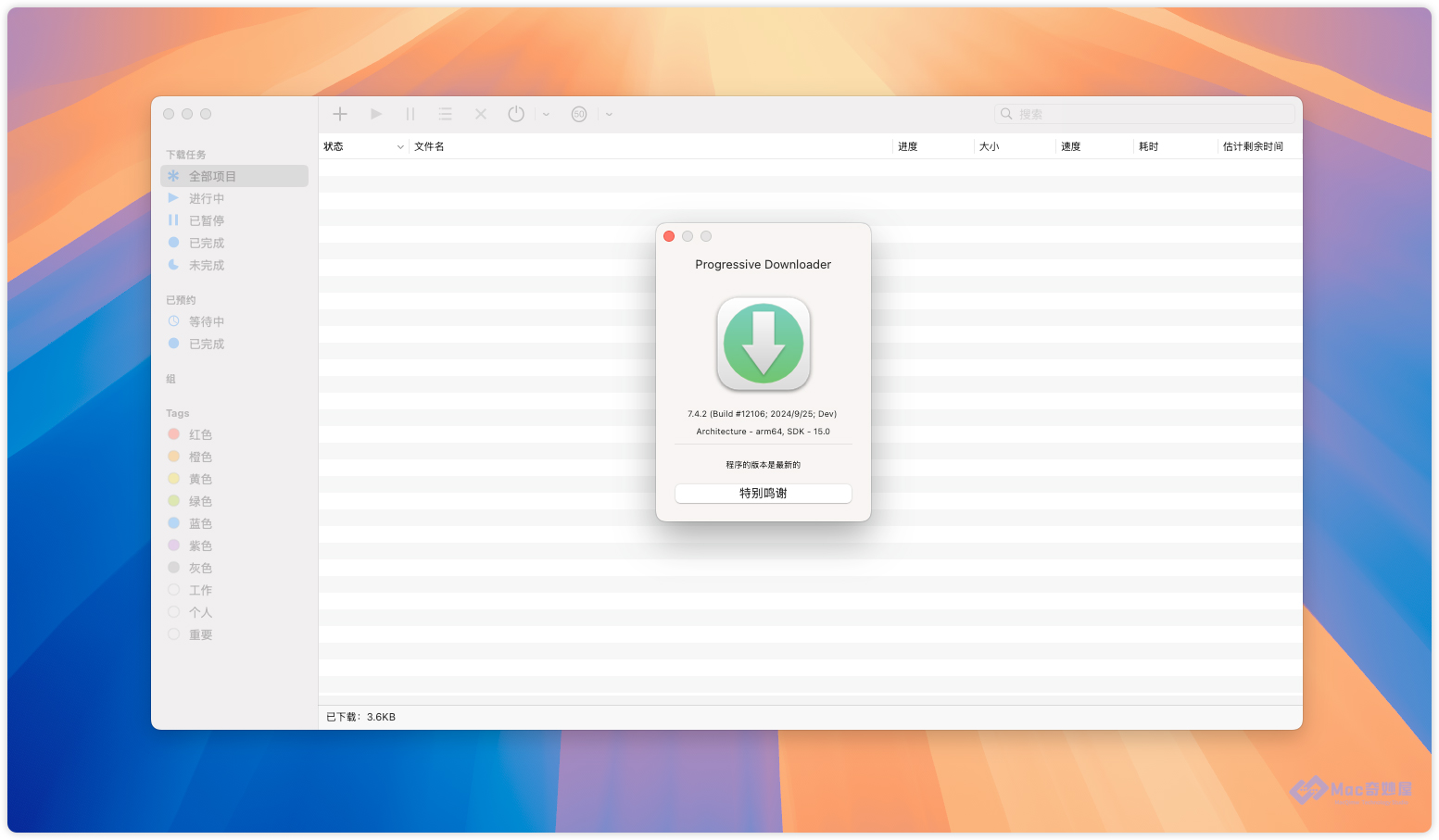Choose the 蓝色 tag
The image size is (1439, 840).
tap(234, 523)
